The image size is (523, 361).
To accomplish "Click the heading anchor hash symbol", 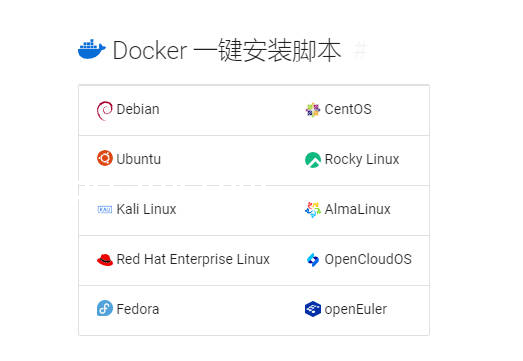I will pos(360,50).
